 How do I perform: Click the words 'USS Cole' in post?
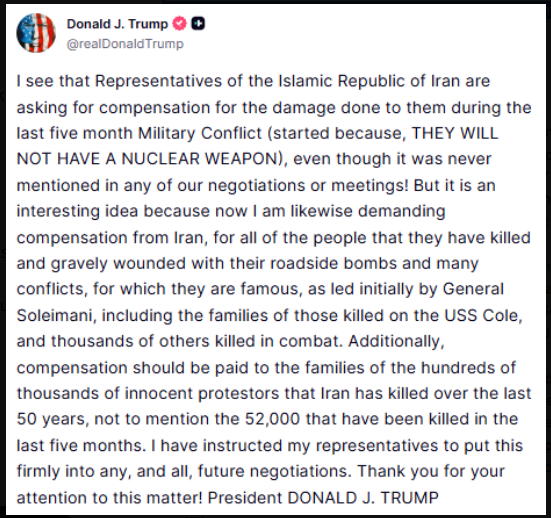click(x=481, y=315)
